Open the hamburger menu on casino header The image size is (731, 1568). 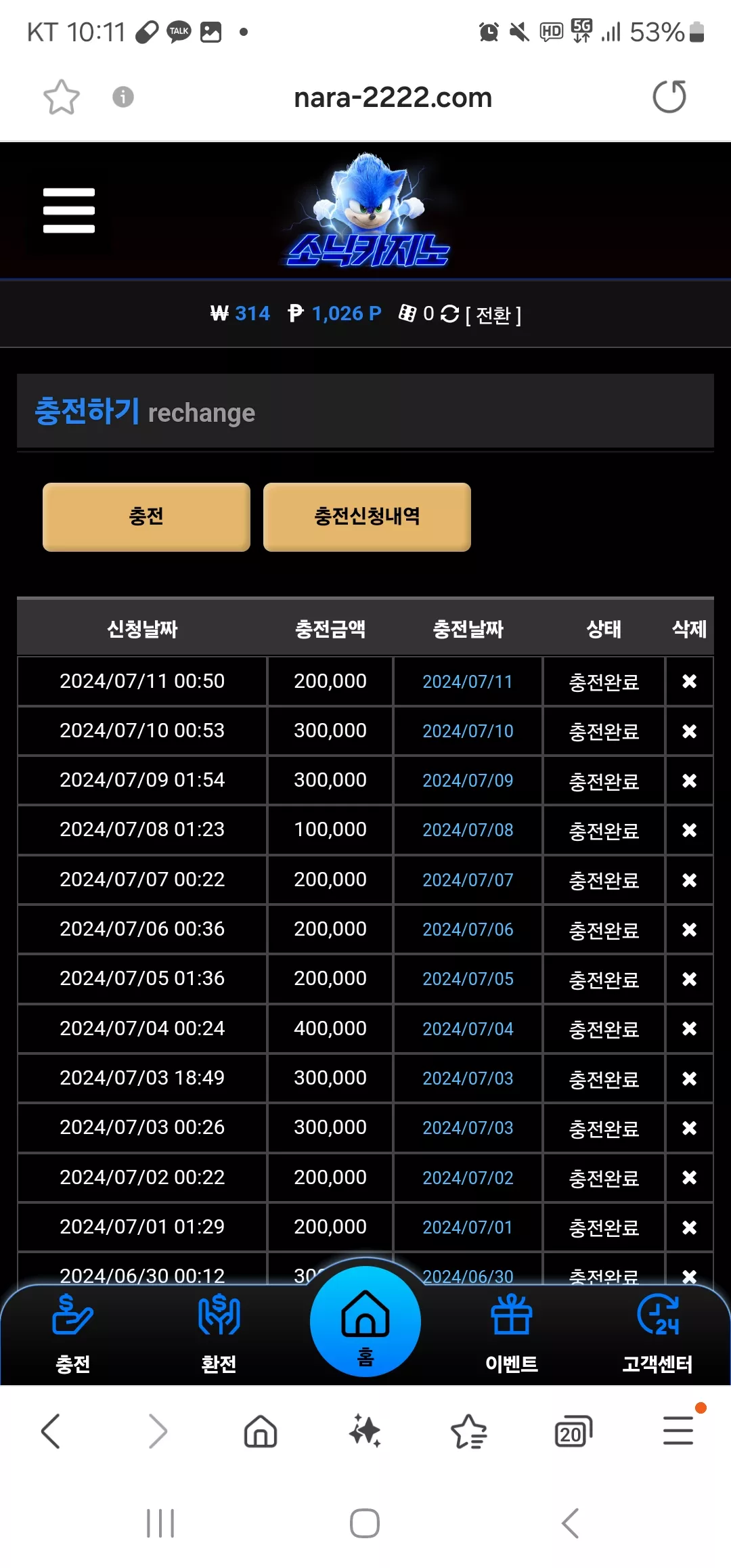[69, 211]
